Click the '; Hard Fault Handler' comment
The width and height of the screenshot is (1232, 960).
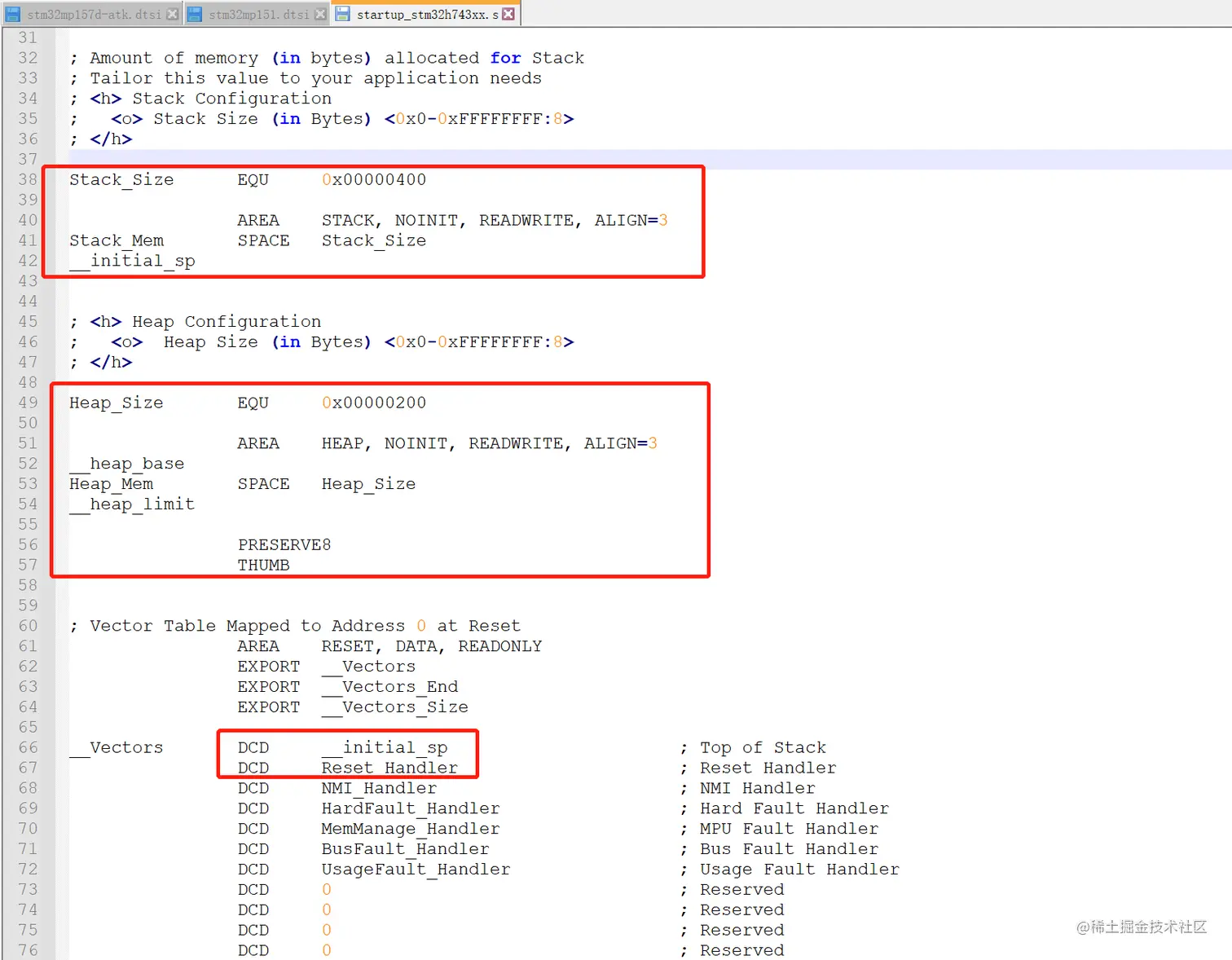click(785, 808)
